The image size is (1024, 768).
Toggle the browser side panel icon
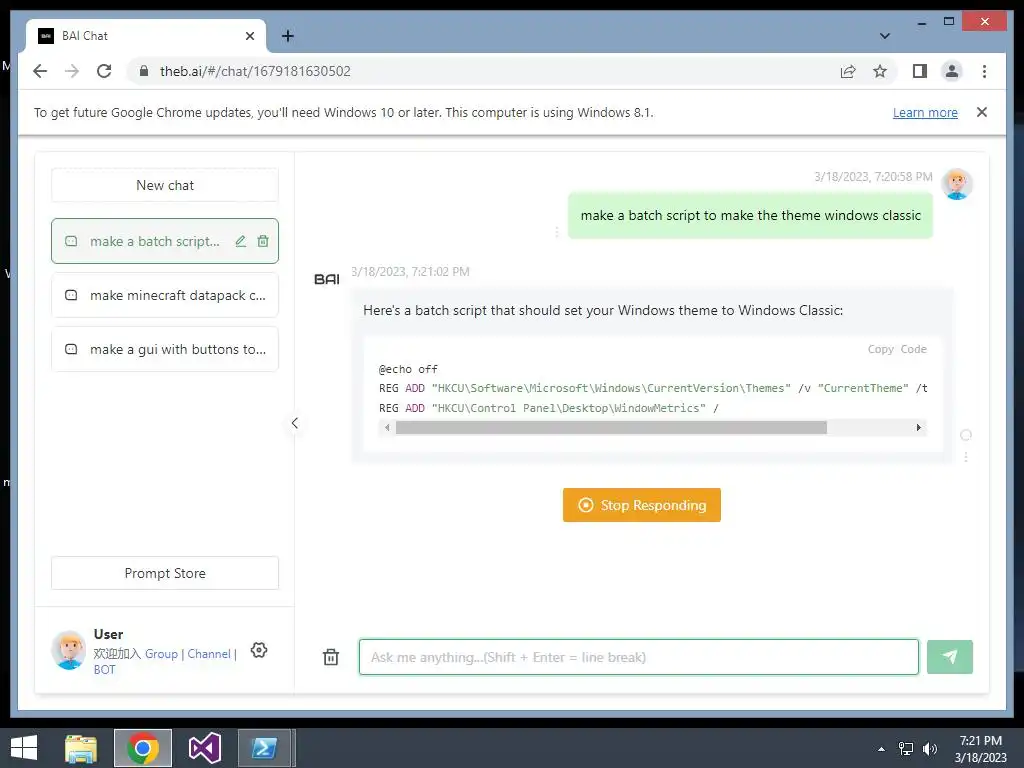(920, 71)
